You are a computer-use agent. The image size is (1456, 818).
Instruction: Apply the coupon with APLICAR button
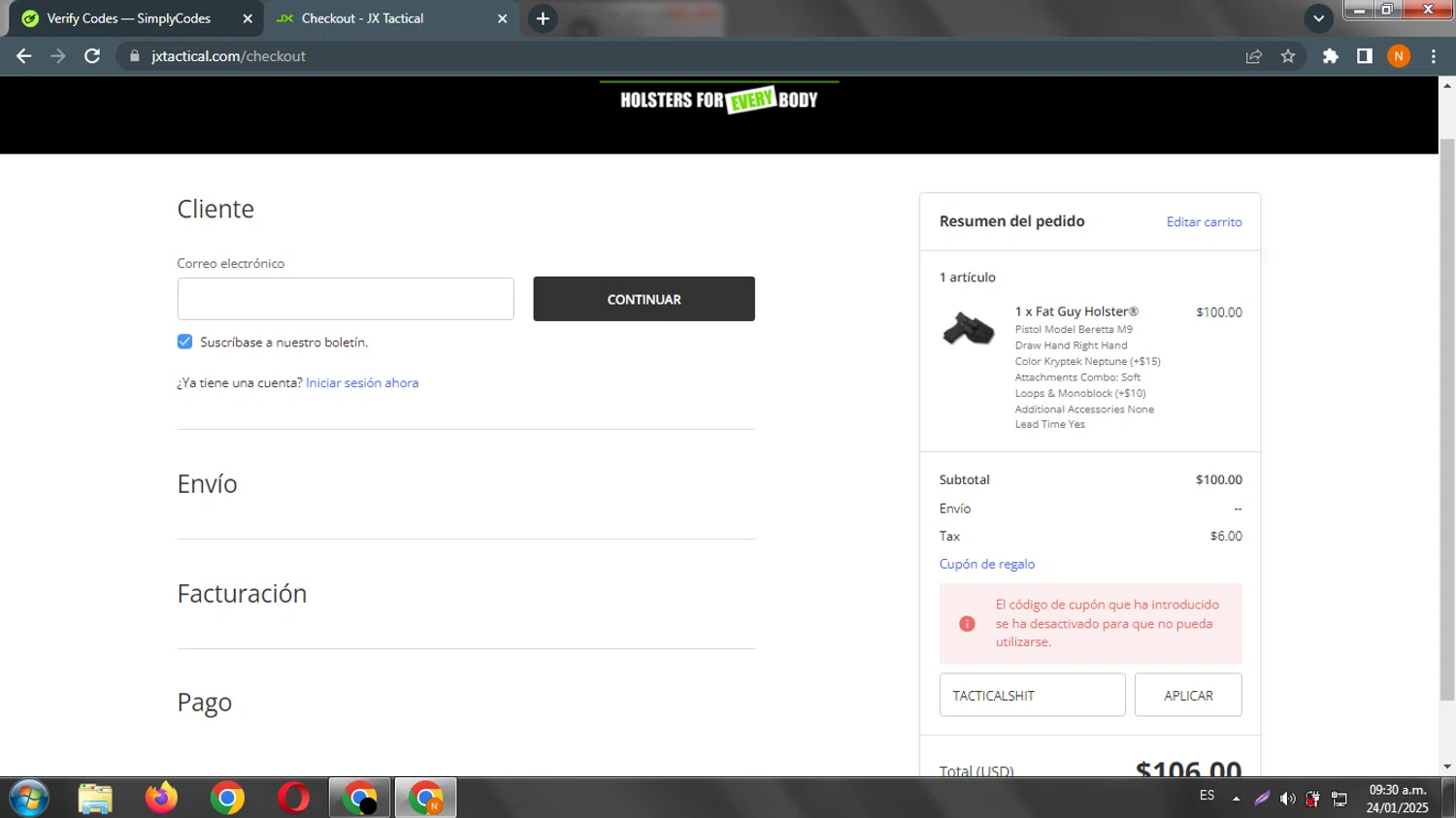[x=1188, y=695]
